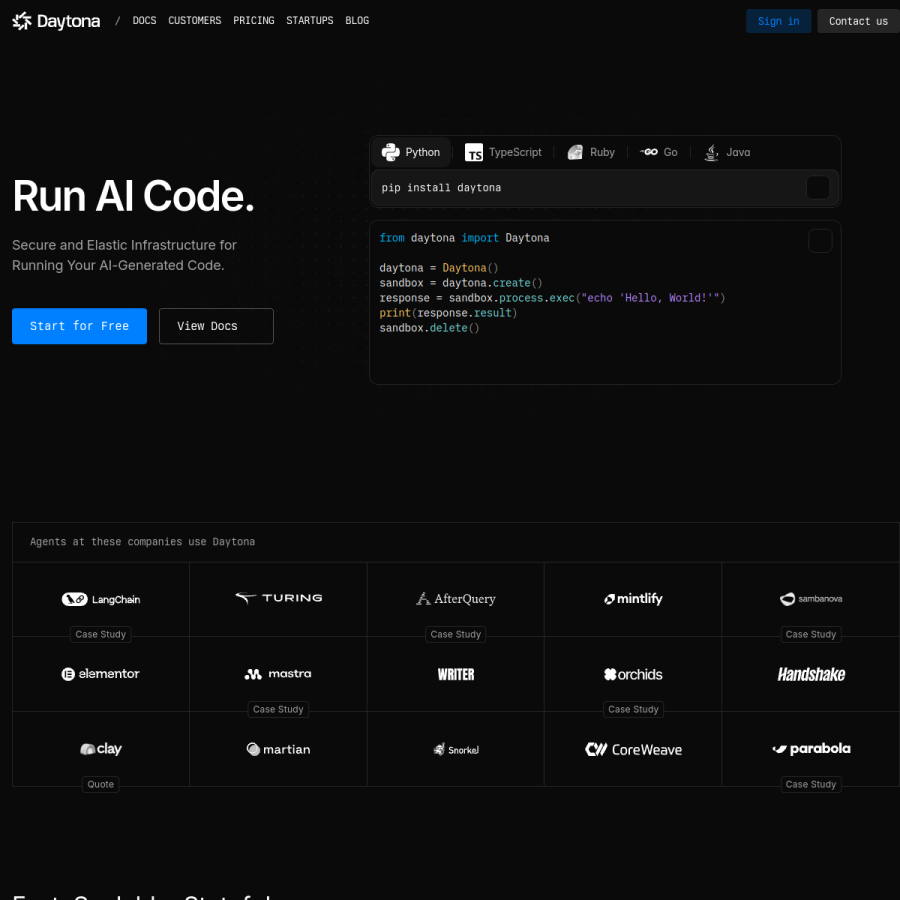Click the Contact us button
Screen dimensions: 900x900
coord(858,21)
